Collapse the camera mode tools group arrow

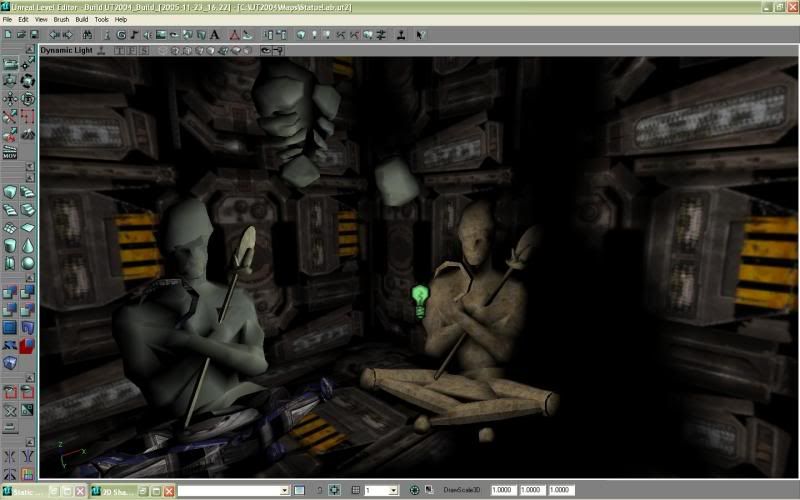tap(30, 49)
